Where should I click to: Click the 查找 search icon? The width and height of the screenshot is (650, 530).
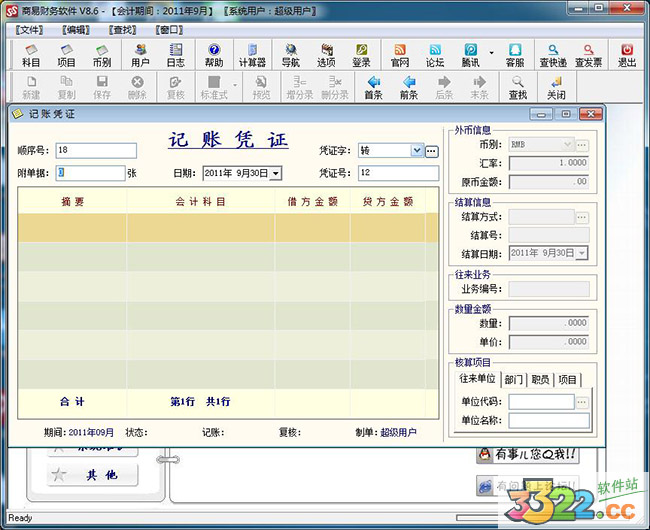coord(518,88)
